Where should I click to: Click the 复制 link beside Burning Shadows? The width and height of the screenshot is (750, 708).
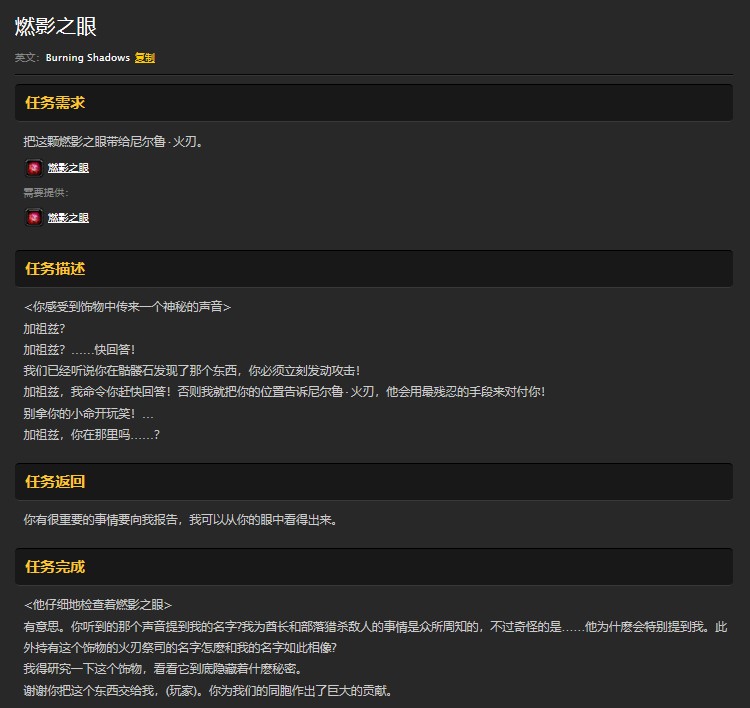point(144,58)
